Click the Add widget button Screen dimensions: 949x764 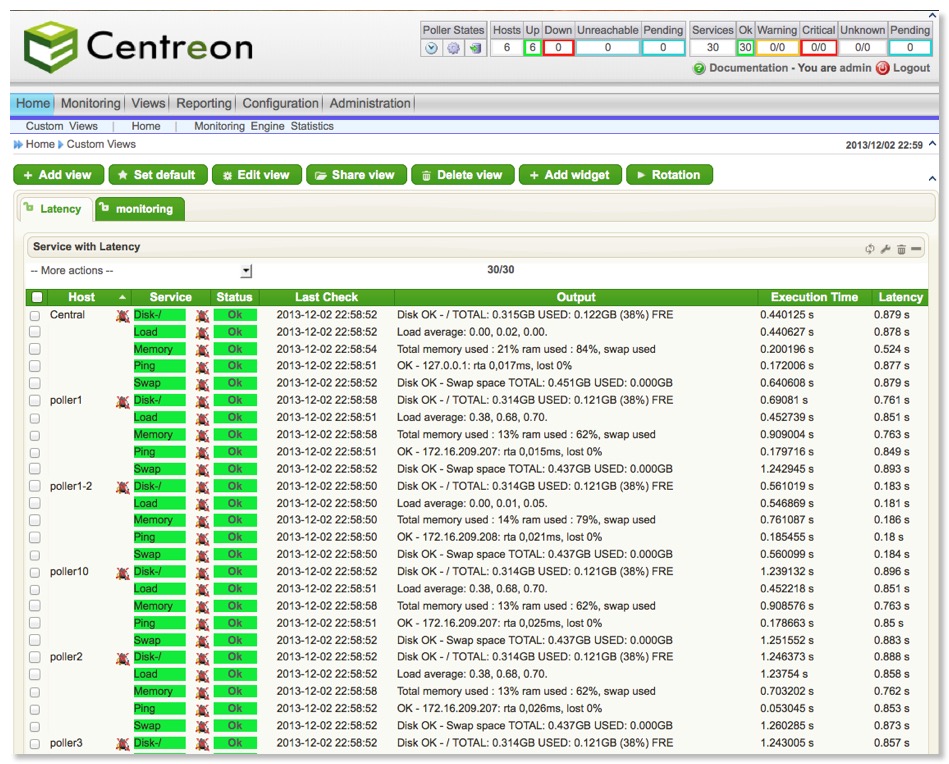[569, 175]
